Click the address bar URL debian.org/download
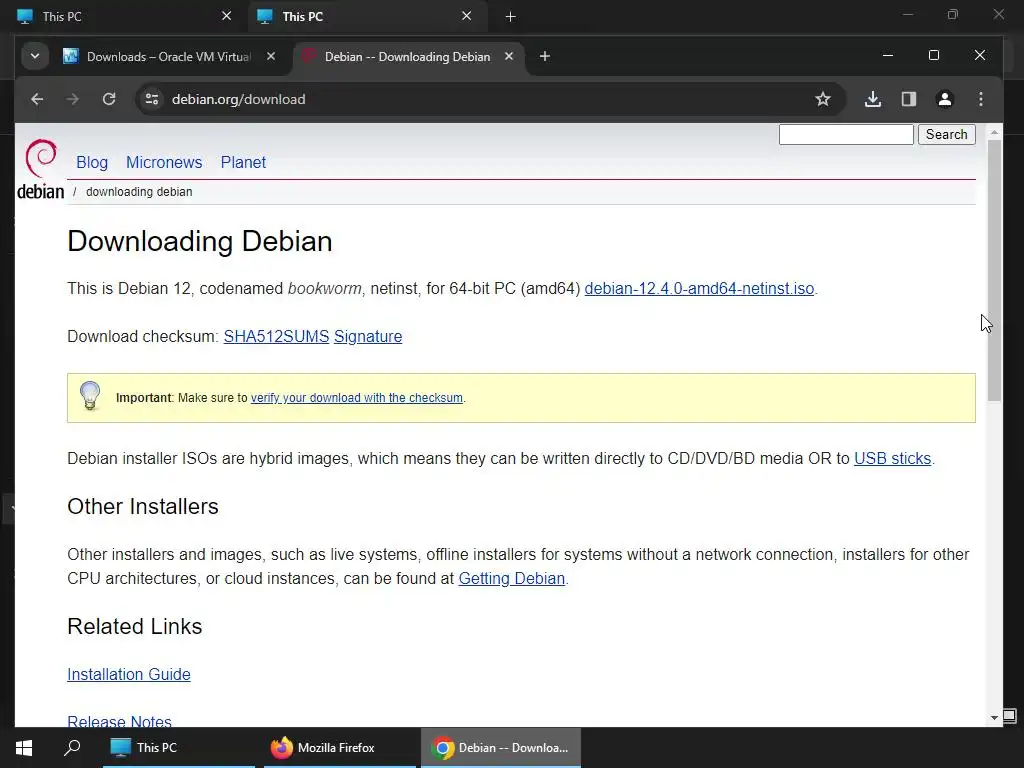The image size is (1024, 768). (238, 99)
